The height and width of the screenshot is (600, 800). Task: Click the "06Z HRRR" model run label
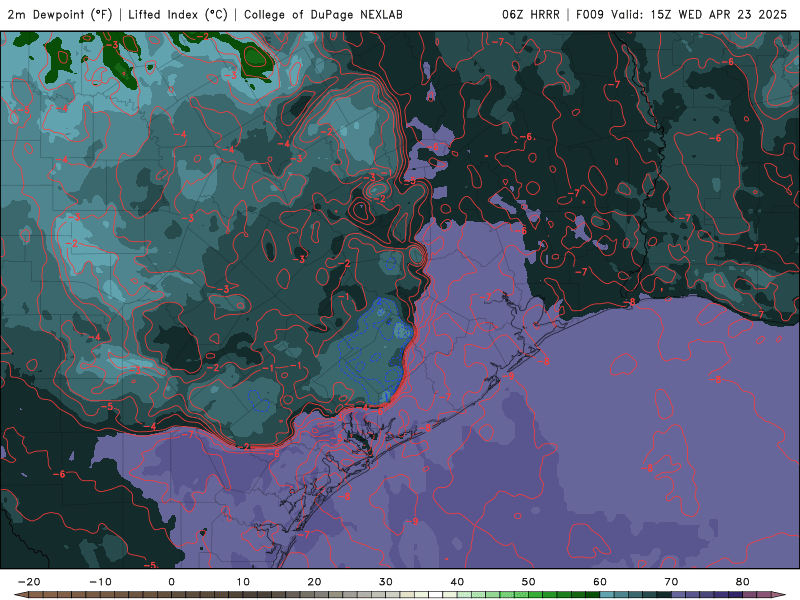coord(531,14)
